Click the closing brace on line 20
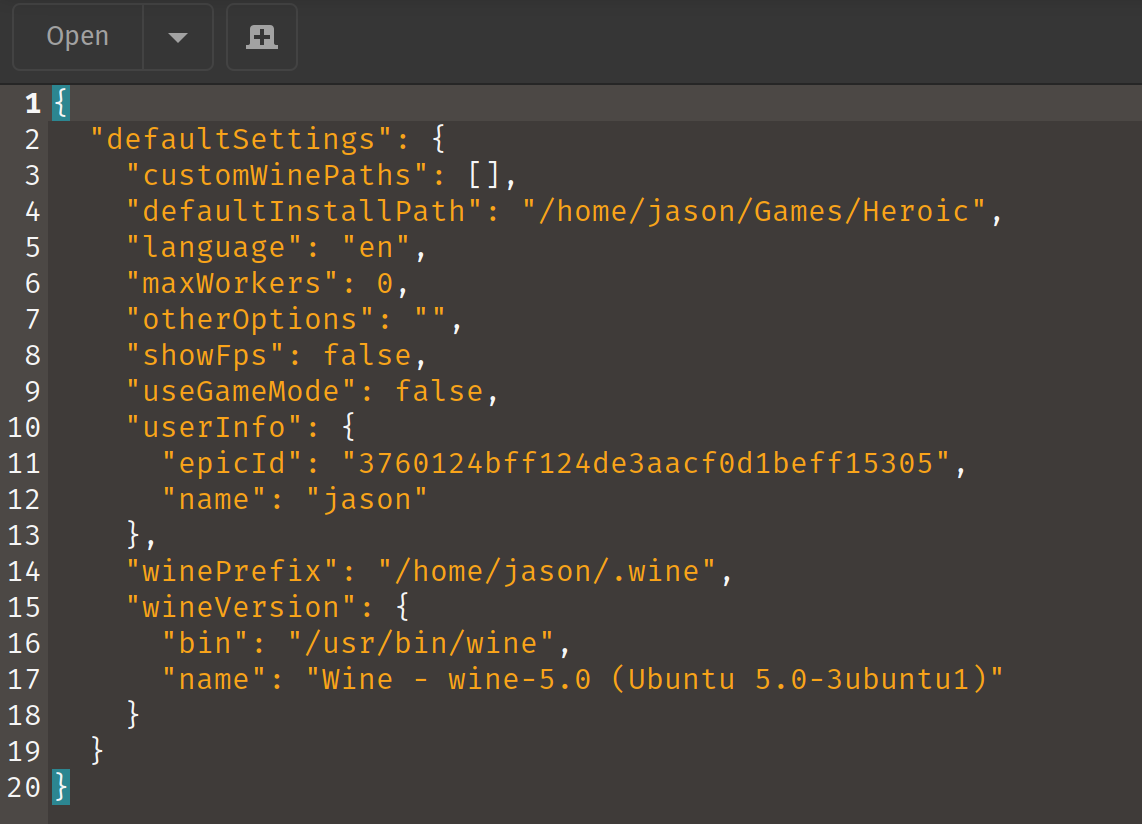Image resolution: width=1142 pixels, height=824 pixels. tap(62, 788)
